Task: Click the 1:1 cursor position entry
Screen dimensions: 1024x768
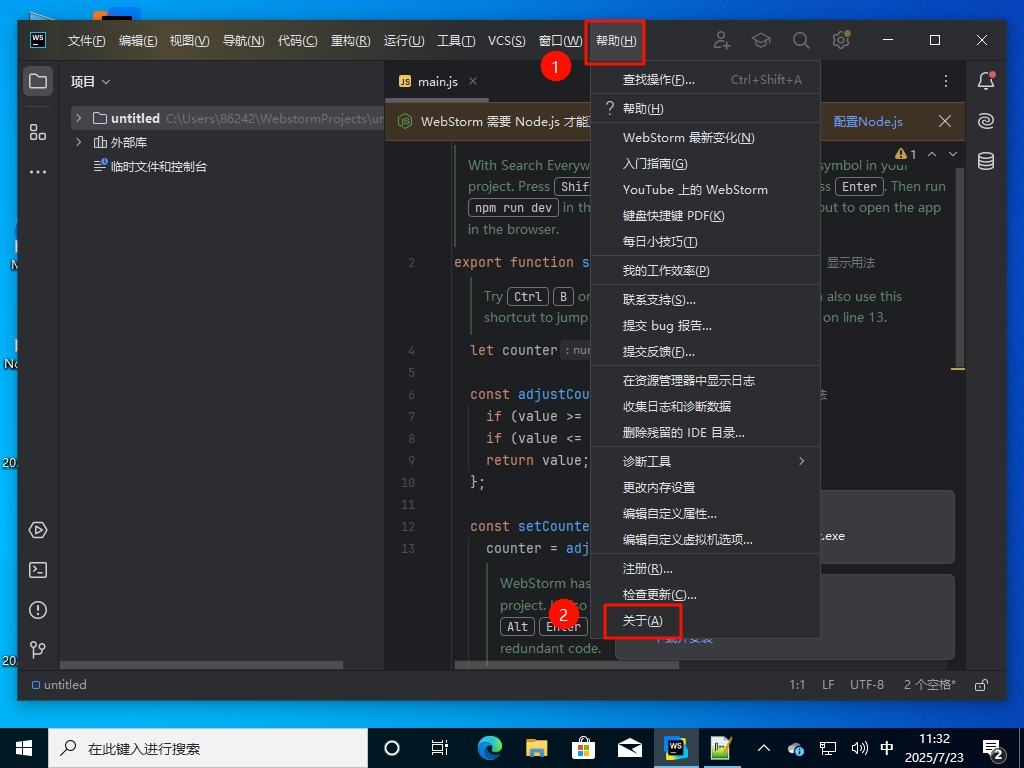Action: point(797,685)
